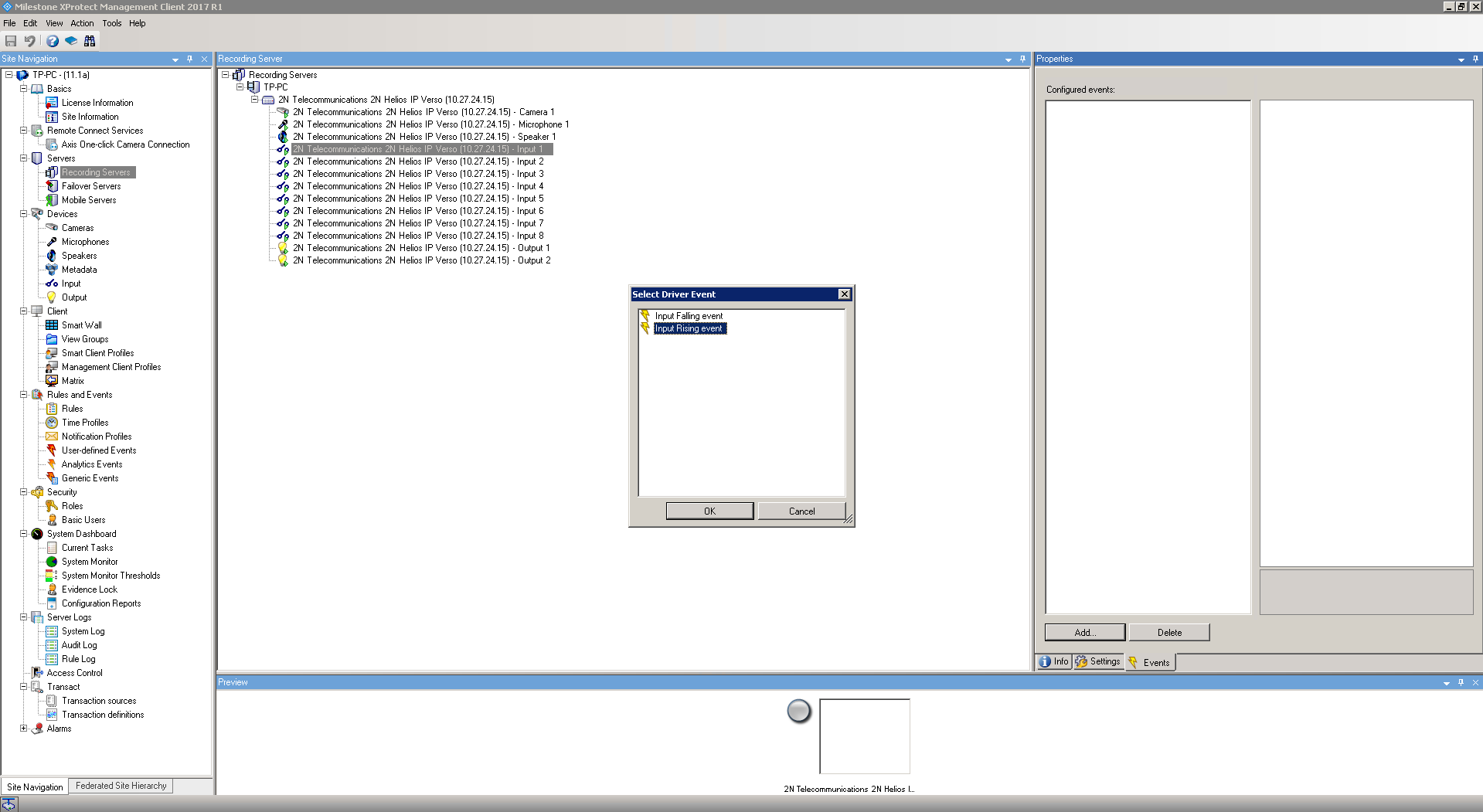Select Output 1 device in tree
Image resolution: width=1483 pixels, height=812 pixels.
[420, 248]
